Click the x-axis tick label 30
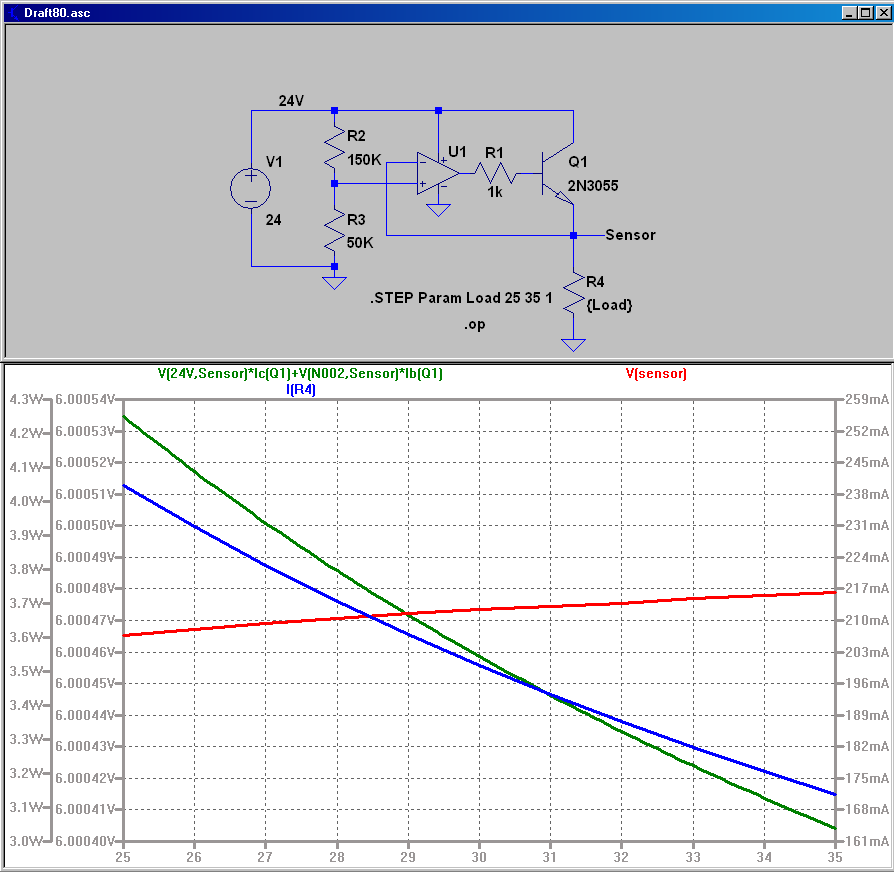This screenshot has height=872, width=894. click(479, 857)
